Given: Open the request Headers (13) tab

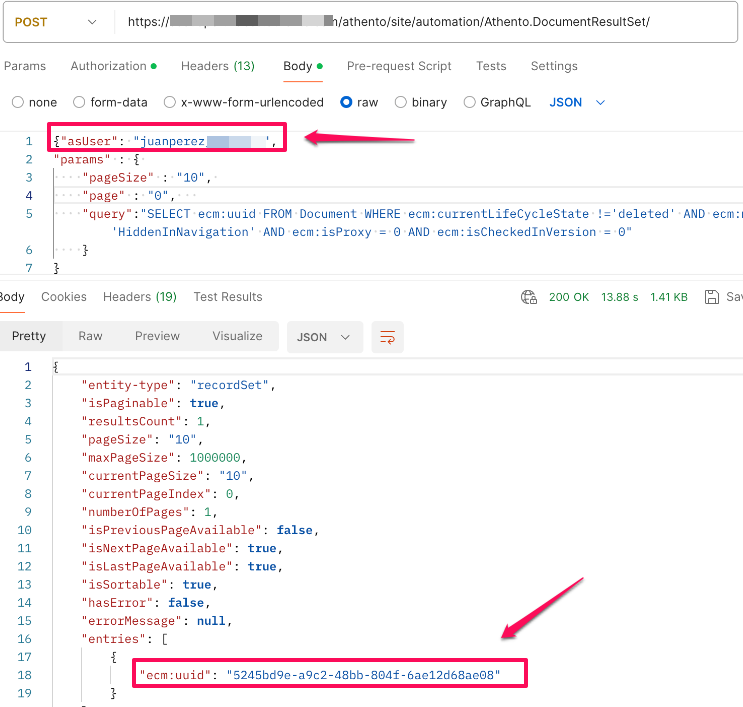Looking at the screenshot, I should (218, 66).
